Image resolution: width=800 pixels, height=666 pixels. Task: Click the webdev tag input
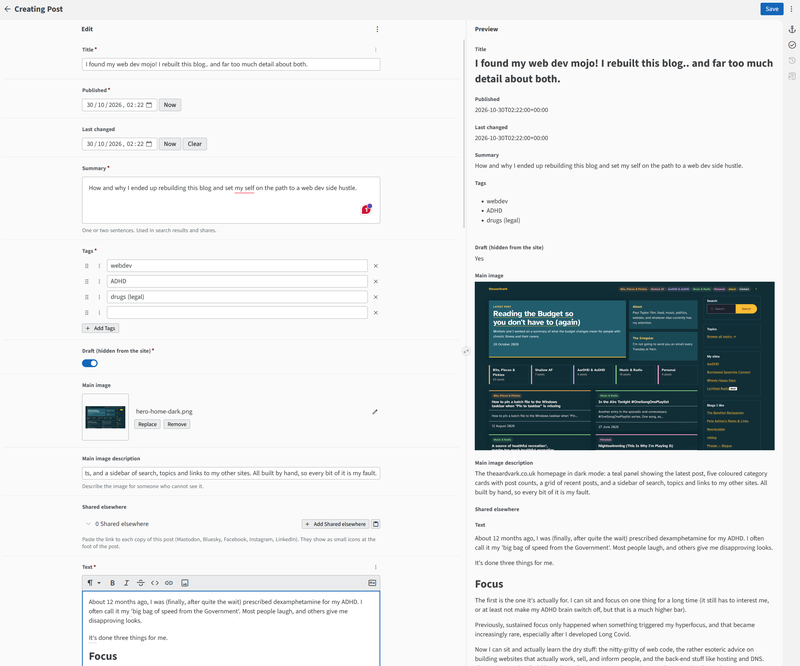(237, 266)
